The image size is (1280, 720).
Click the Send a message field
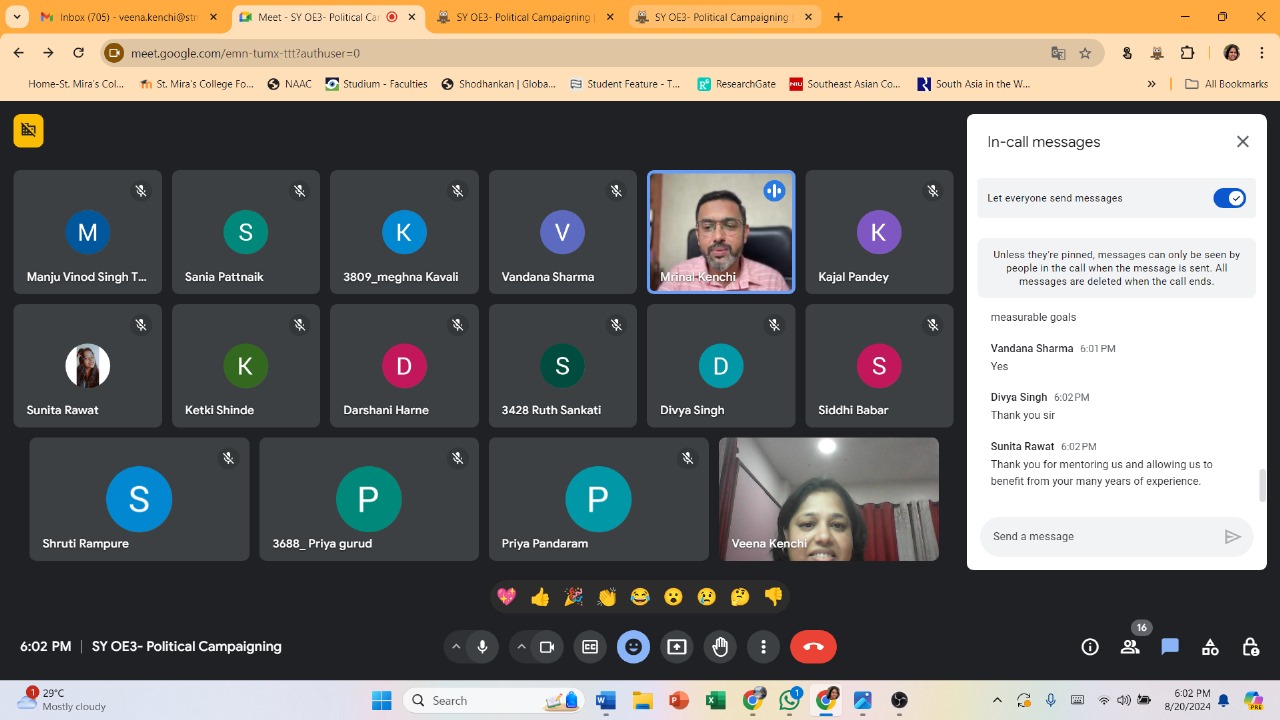click(x=1100, y=537)
